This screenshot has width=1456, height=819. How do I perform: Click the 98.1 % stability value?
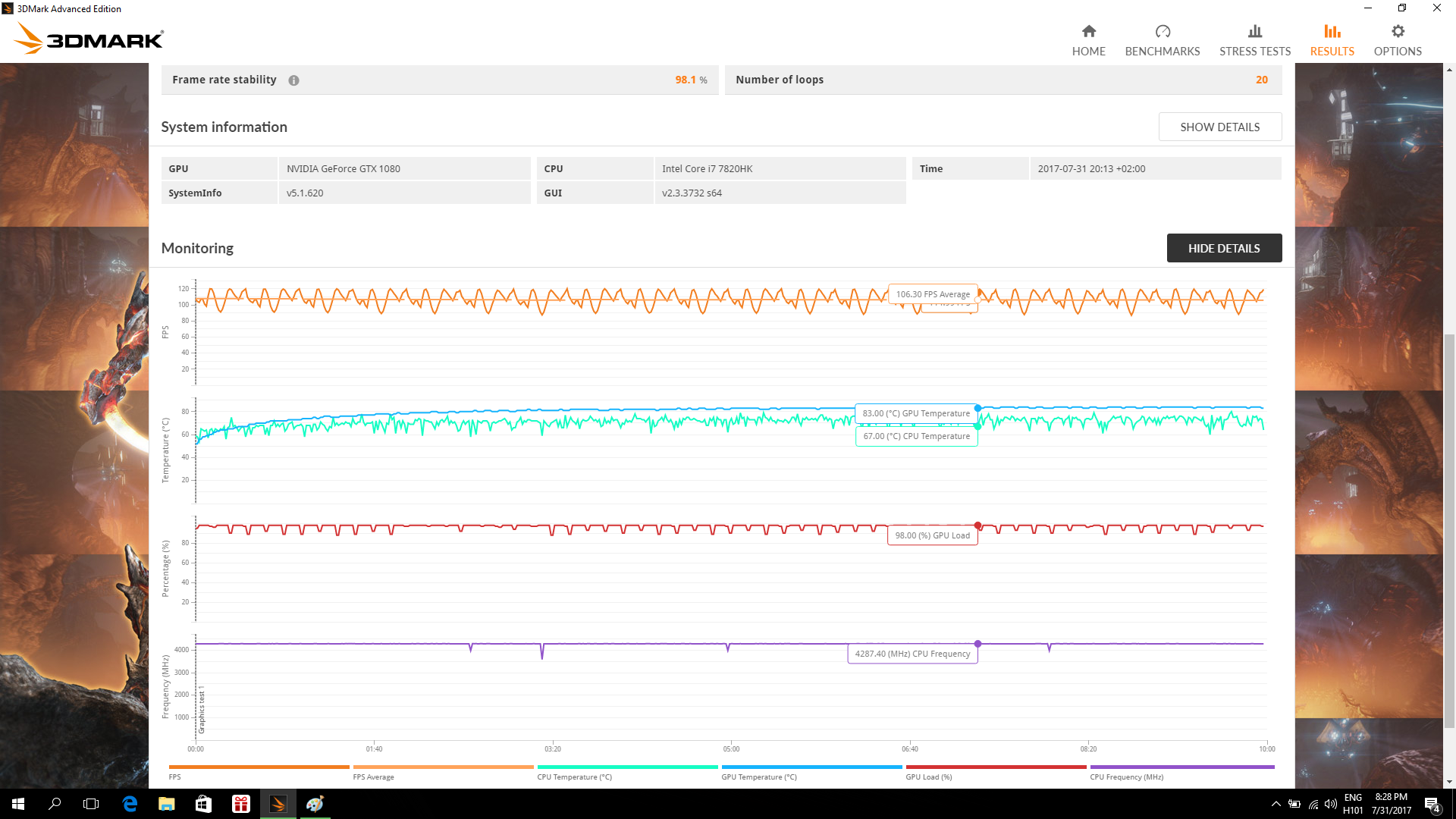pyautogui.click(x=691, y=80)
